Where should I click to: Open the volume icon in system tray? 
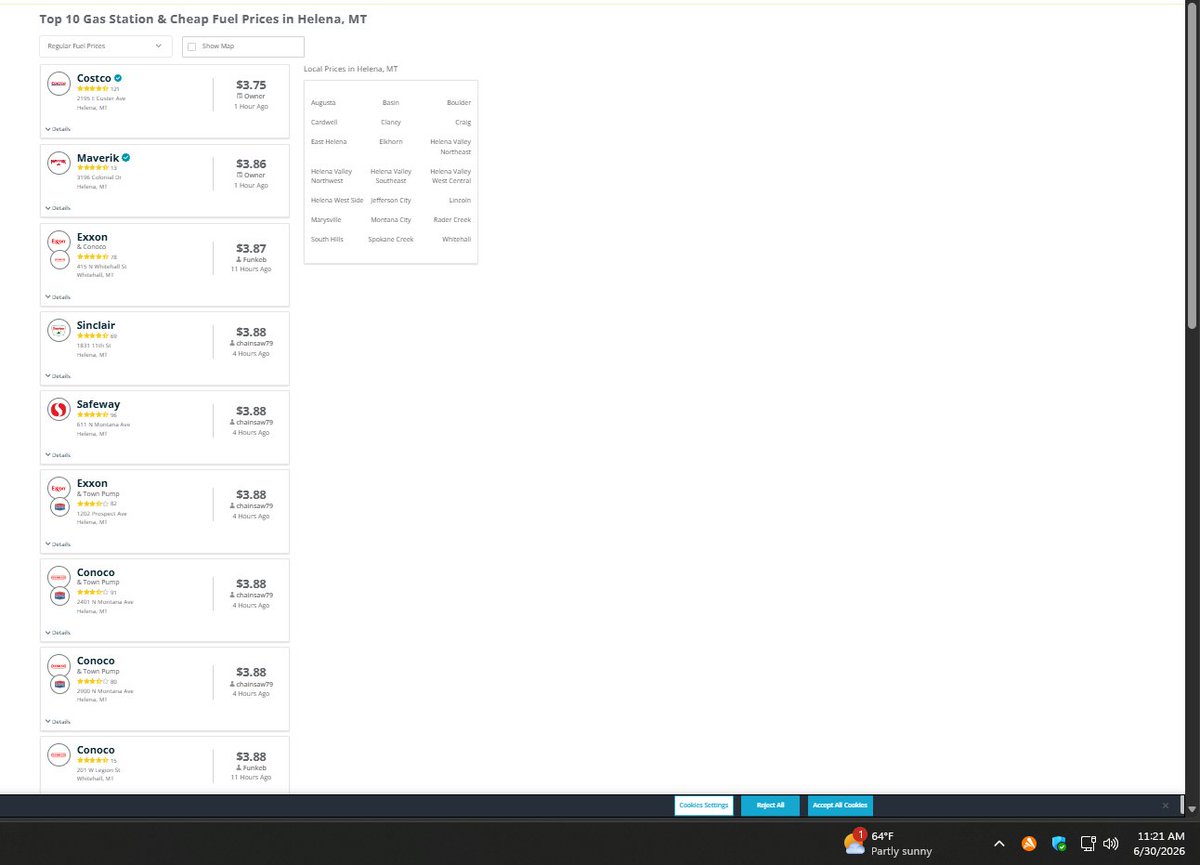pos(1110,844)
